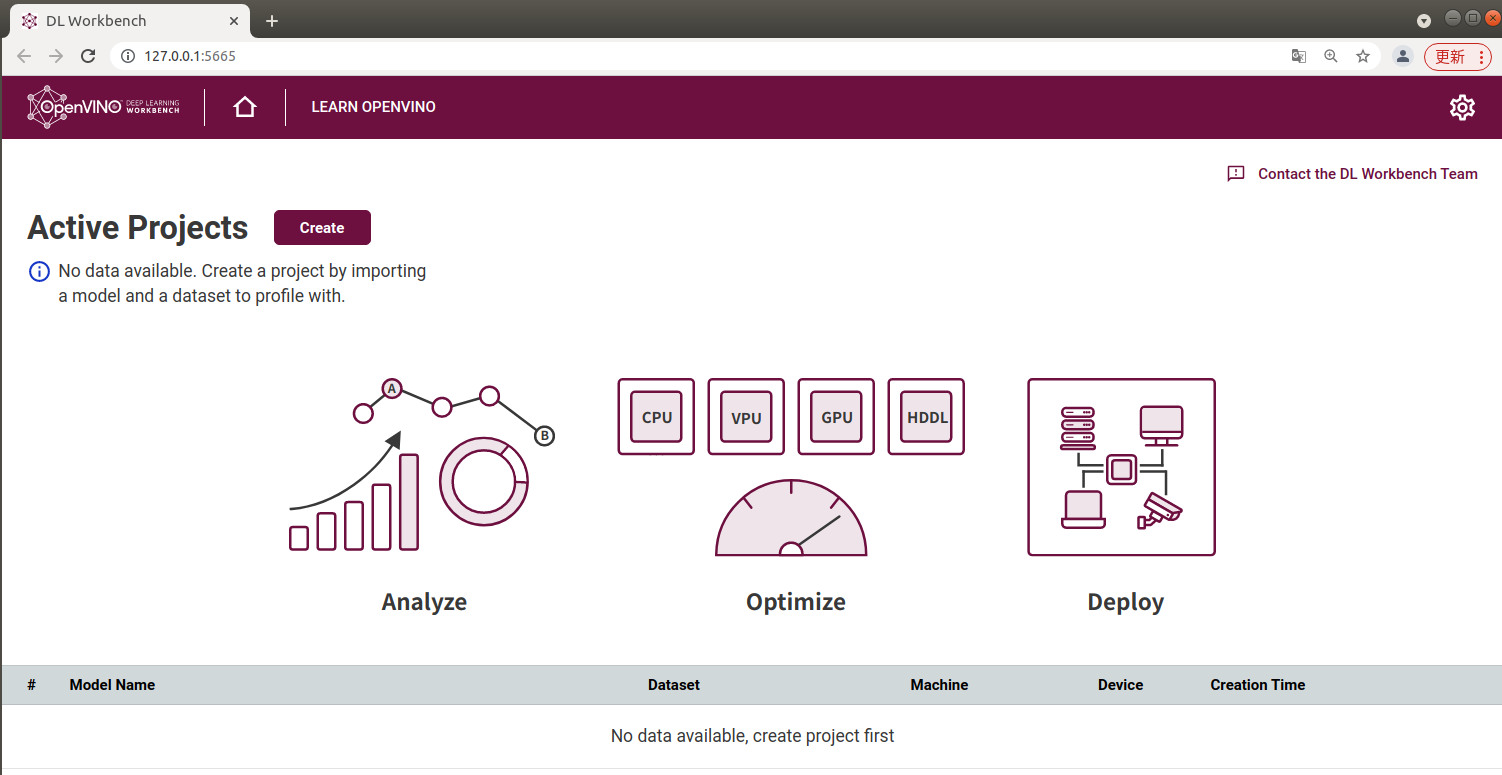Select the CPU chip icon
The height and width of the screenshot is (775, 1502).
[x=656, y=417]
